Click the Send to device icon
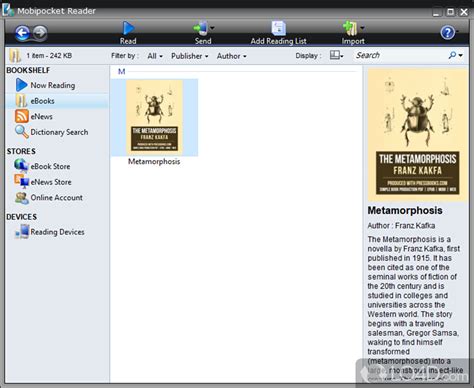The width and height of the screenshot is (474, 388). (x=201, y=28)
